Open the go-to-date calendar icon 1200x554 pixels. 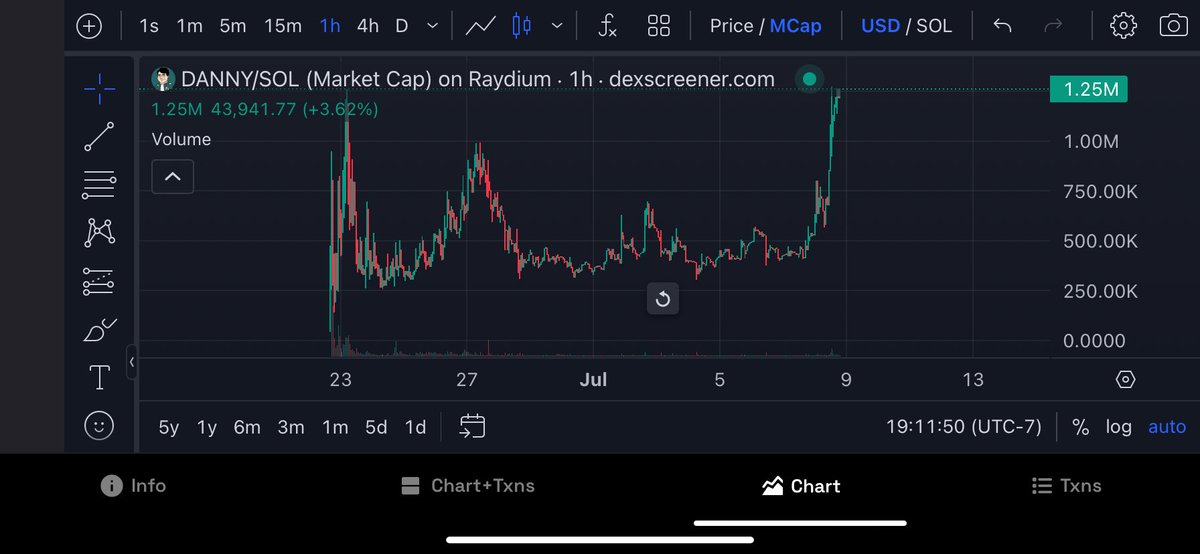(x=472, y=427)
